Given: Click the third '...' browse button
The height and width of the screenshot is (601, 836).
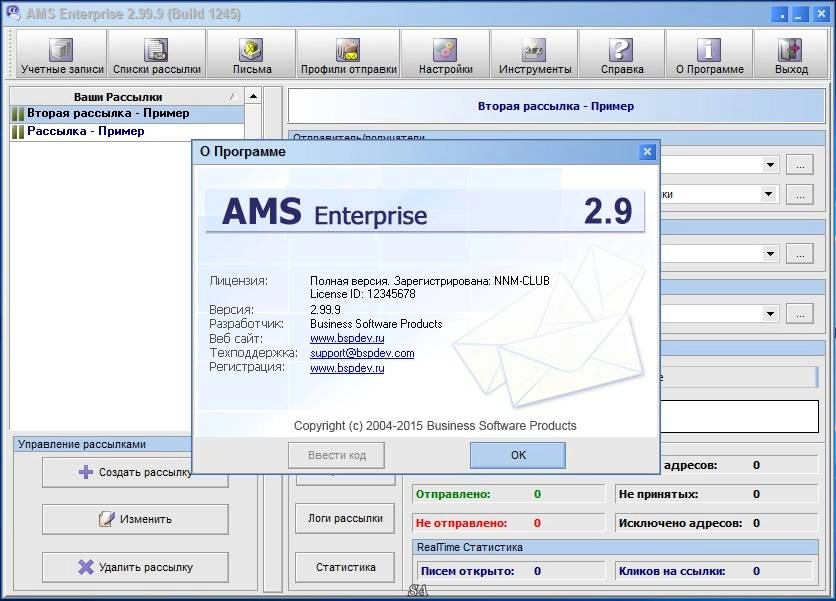Looking at the screenshot, I should click(x=800, y=254).
